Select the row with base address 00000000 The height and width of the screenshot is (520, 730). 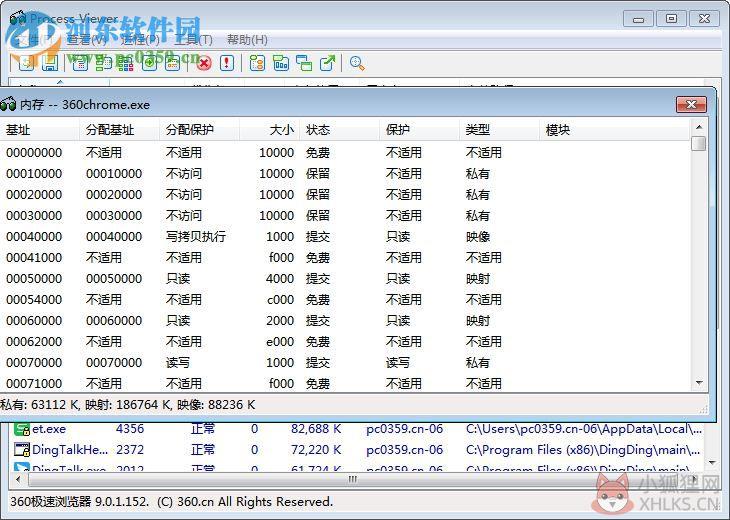tap(345, 153)
